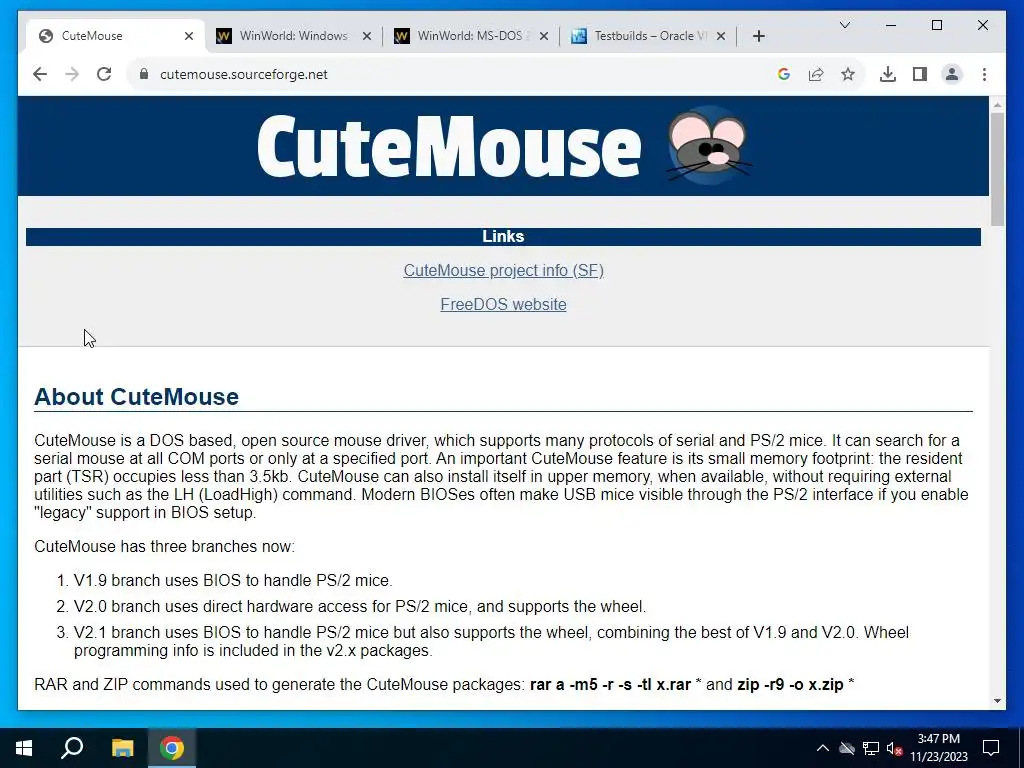The image size is (1024, 768).
Task: Open network status tray icon
Action: point(871,748)
